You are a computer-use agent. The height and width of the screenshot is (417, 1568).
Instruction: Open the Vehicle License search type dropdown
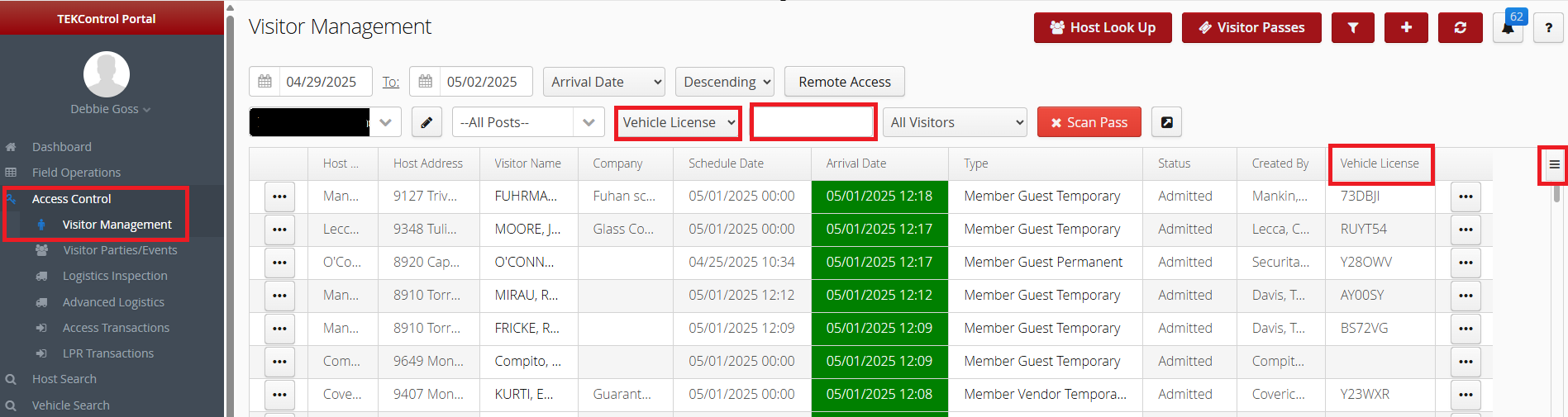[x=679, y=122]
